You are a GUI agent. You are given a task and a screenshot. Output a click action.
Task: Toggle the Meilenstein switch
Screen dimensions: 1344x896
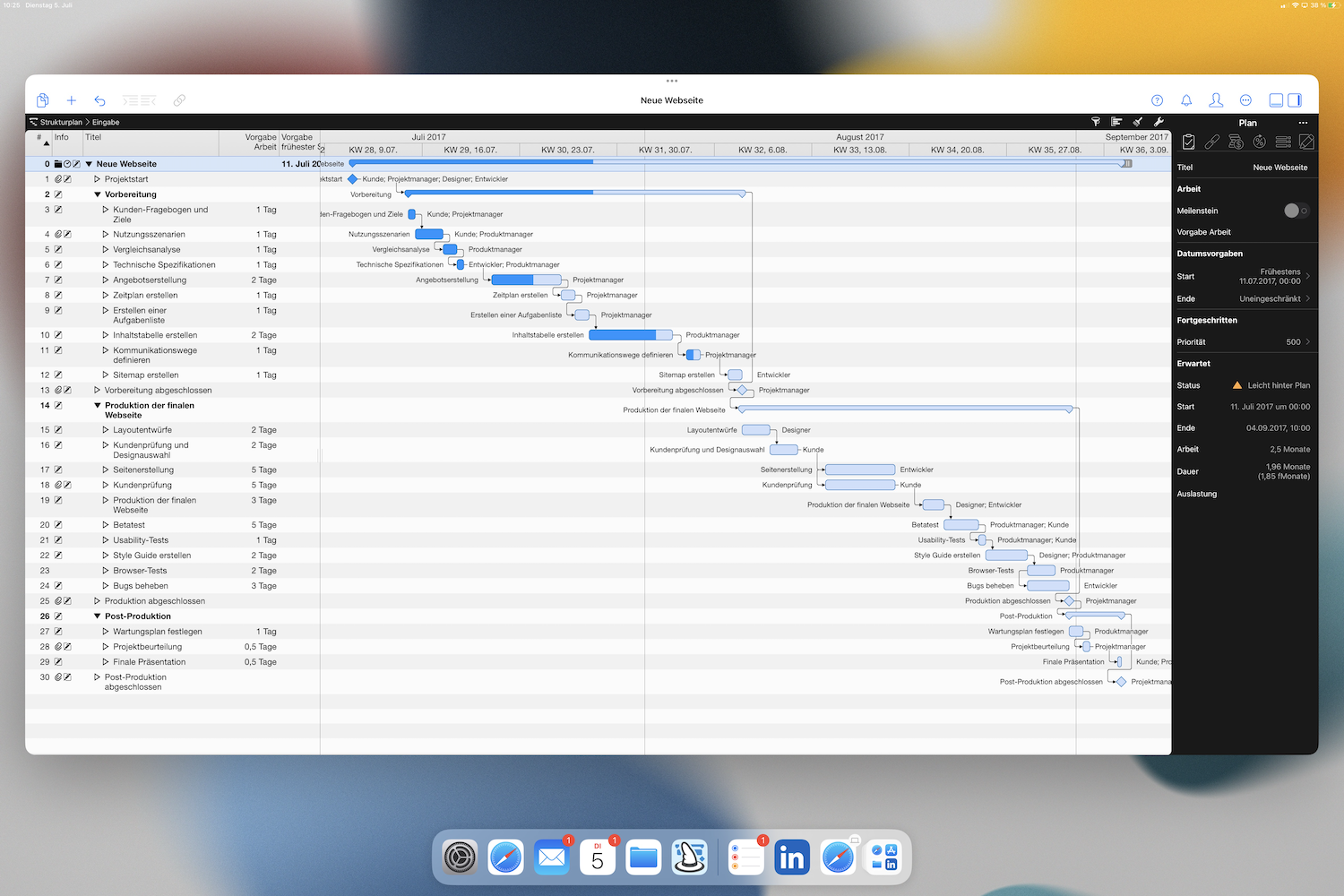pos(1294,210)
